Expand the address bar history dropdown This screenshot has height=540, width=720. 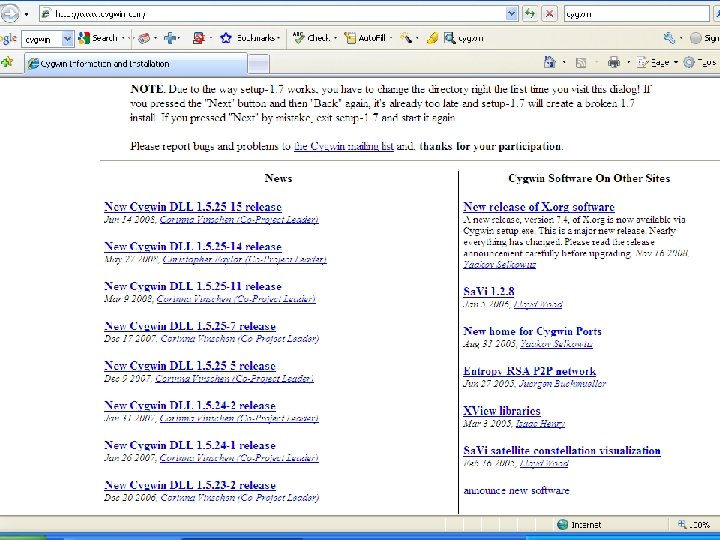click(x=512, y=14)
